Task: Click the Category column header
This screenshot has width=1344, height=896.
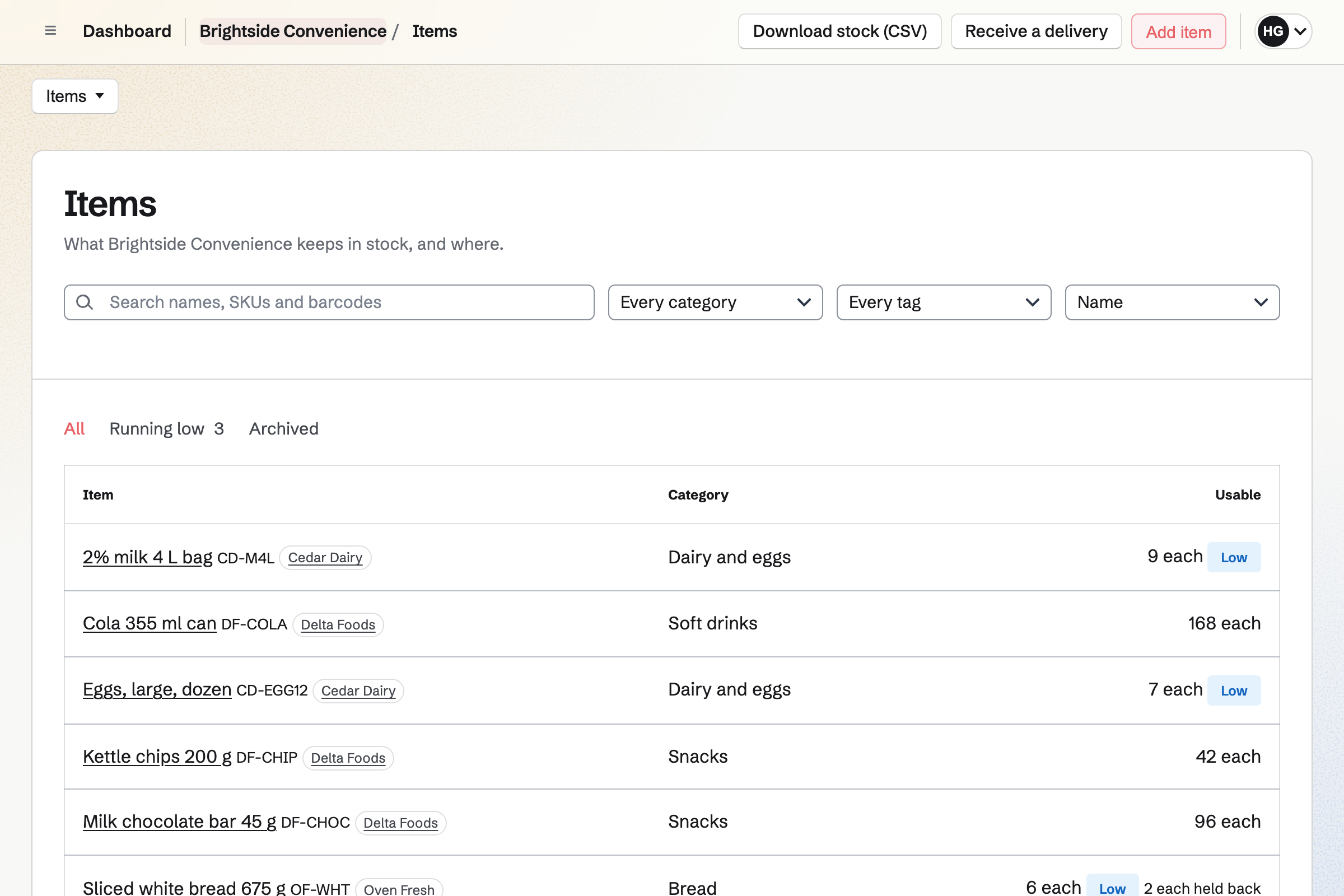Action: [x=698, y=494]
